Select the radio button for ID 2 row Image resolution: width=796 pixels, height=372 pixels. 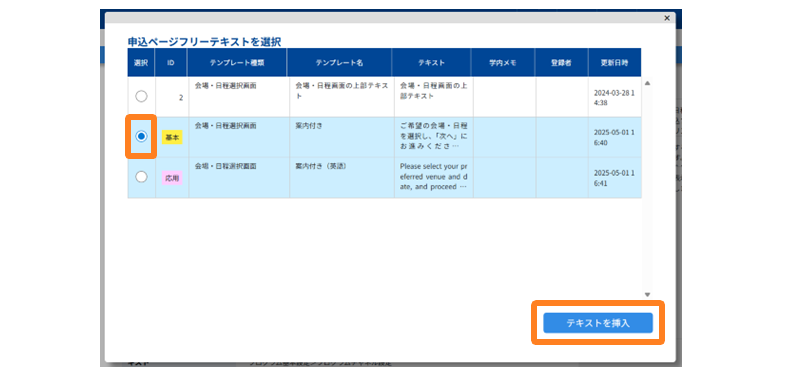pyautogui.click(x=141, y=96)
